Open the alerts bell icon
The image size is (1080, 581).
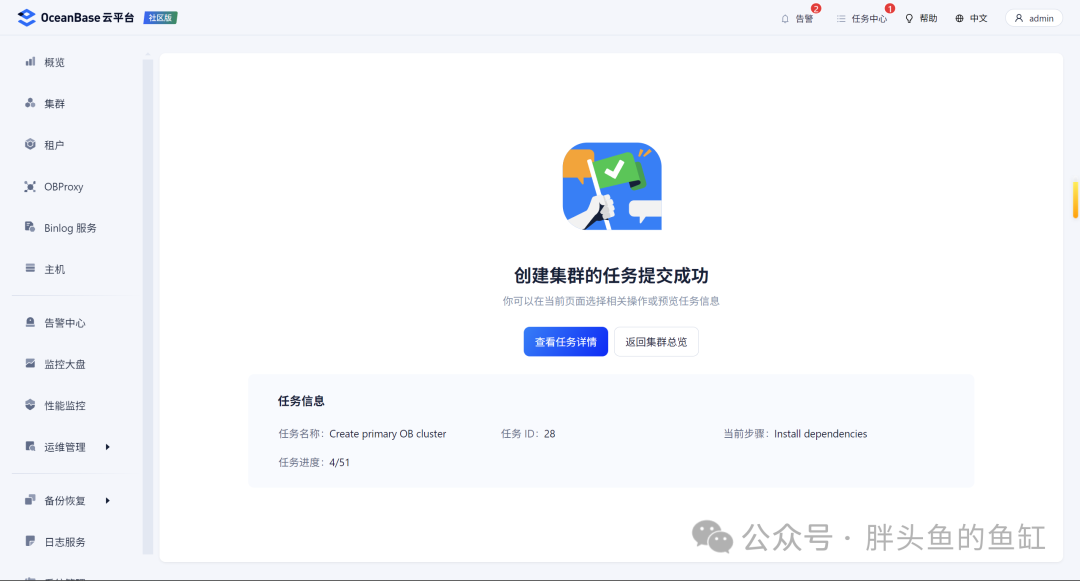point(785,19)
